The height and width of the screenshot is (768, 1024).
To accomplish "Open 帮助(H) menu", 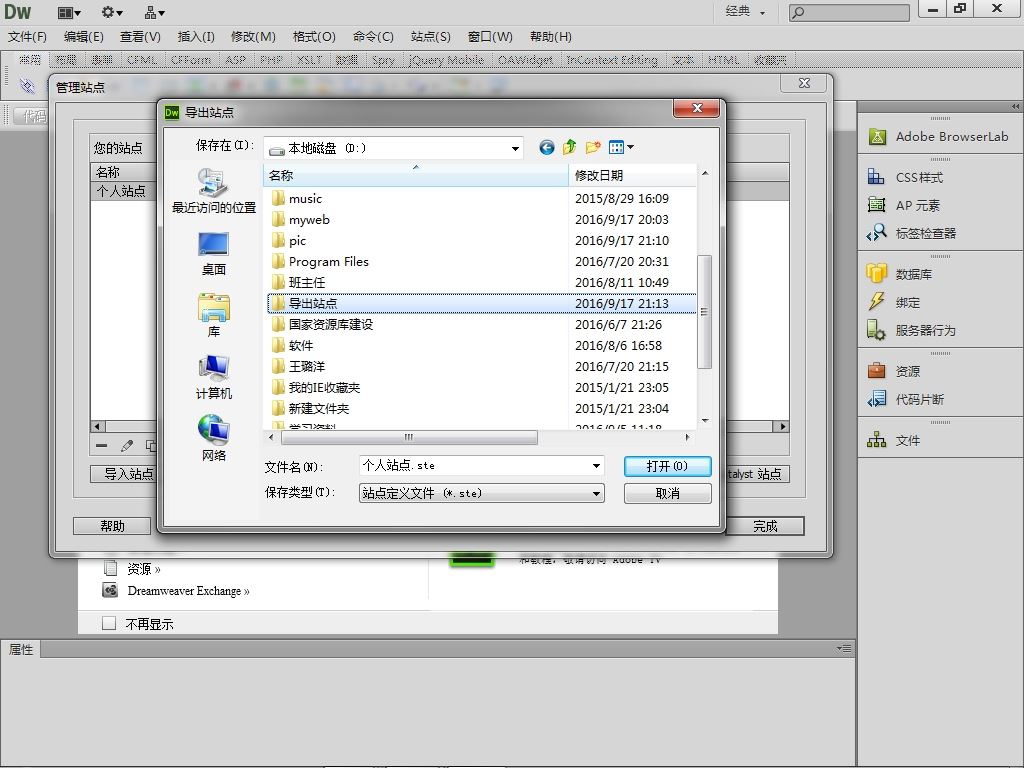I will coord(551,37).
